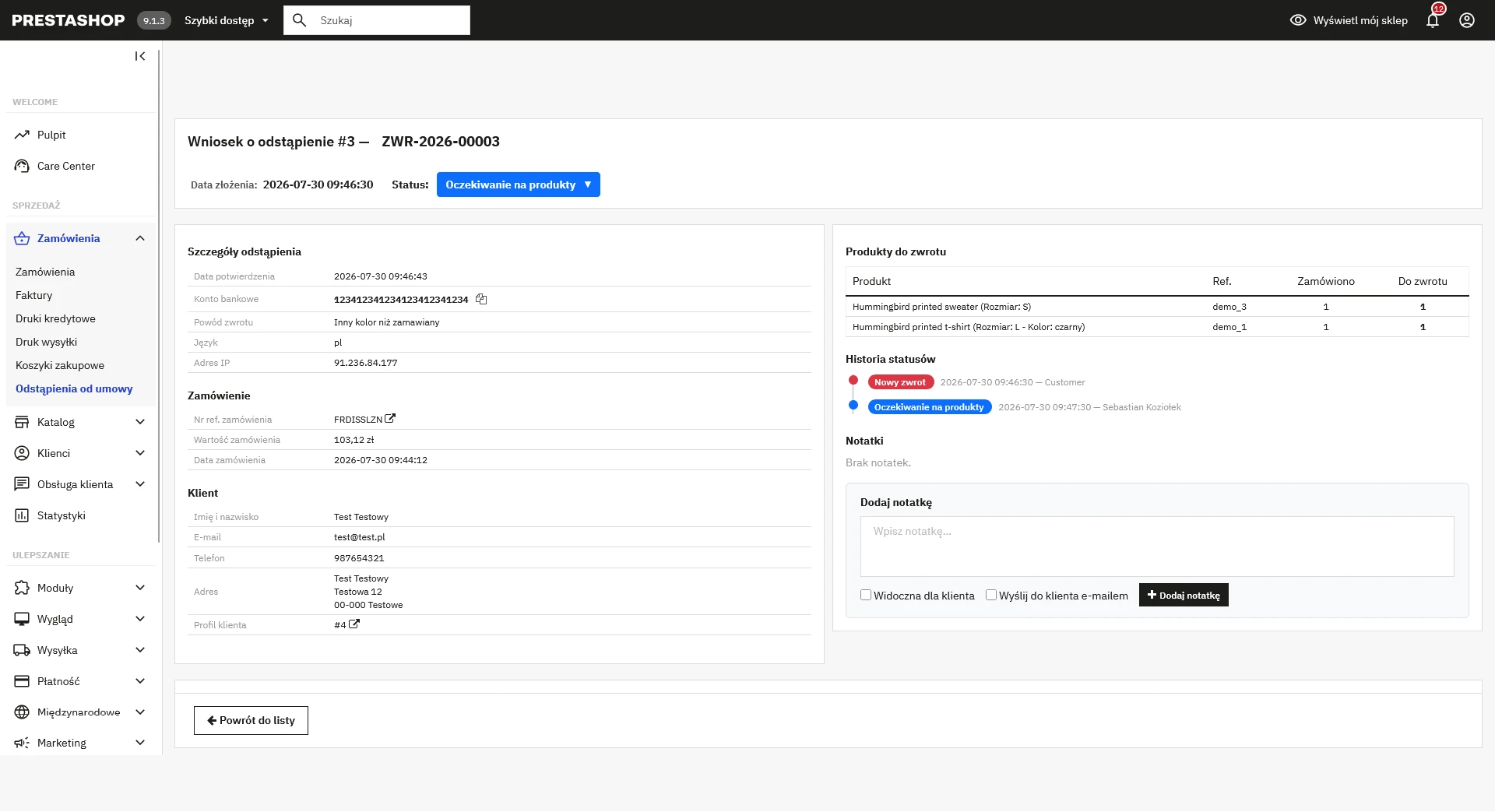
Task: Click the reference number ZWR-2026-00003
Action: pos(441,142)
